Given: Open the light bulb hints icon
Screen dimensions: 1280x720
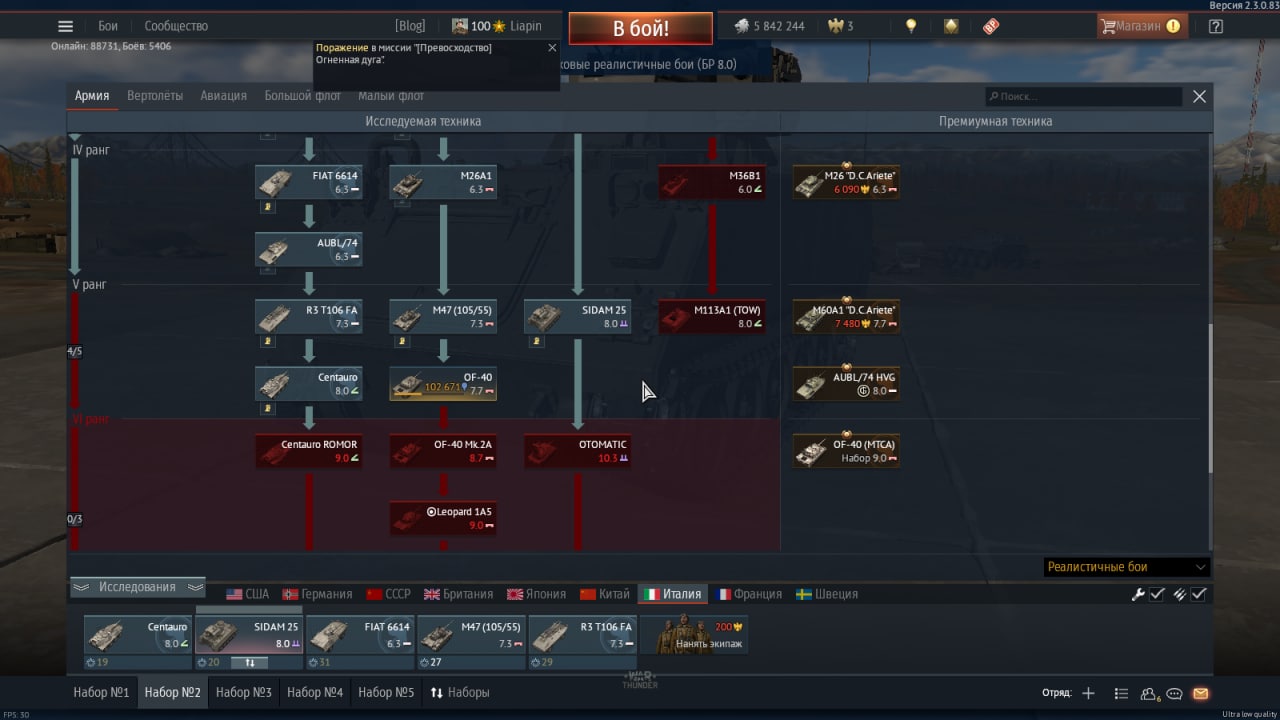Looking at the screenshot, I should [x=911, y=26].
